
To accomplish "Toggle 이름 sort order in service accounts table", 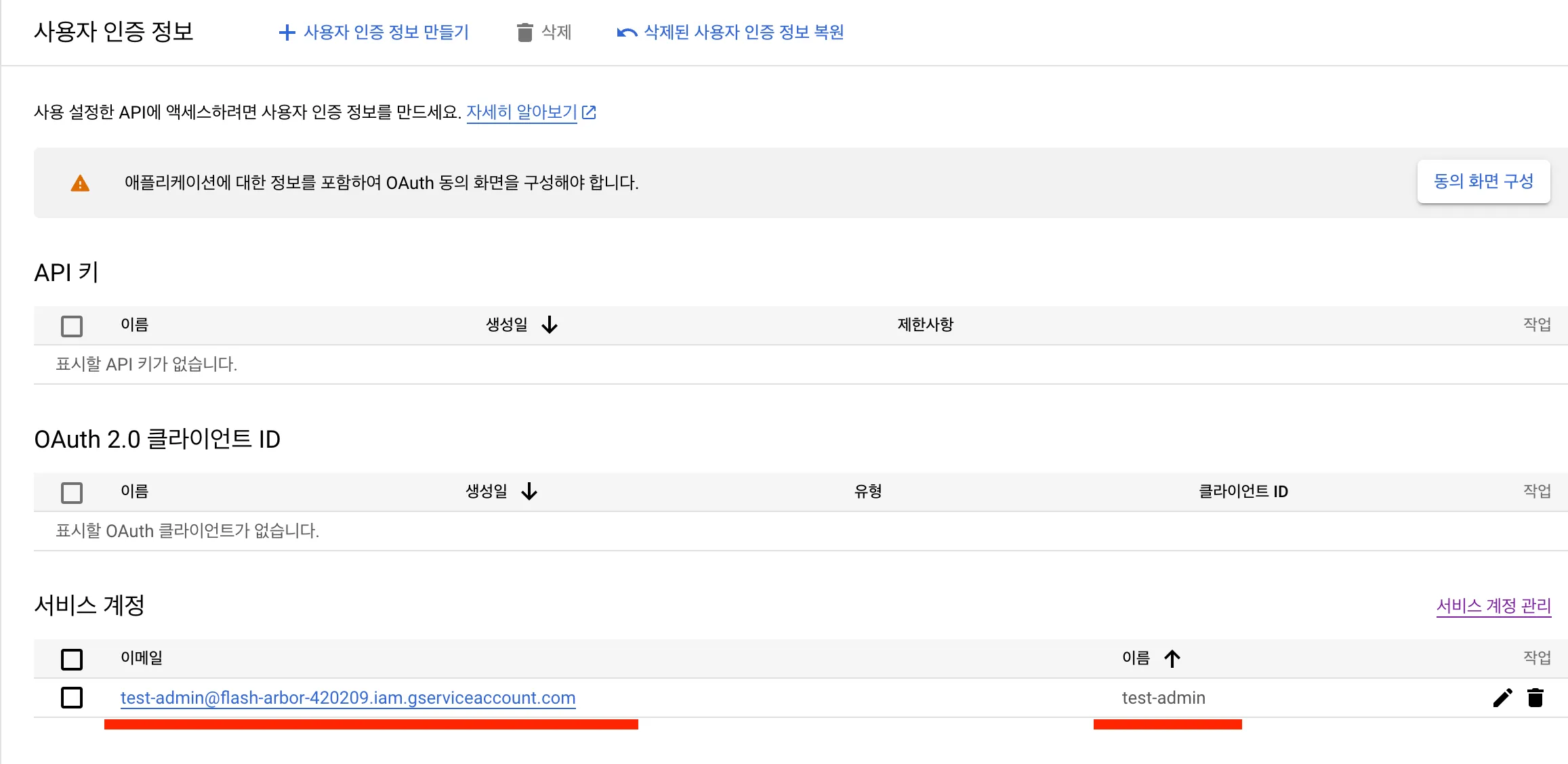I will 1172,658.
